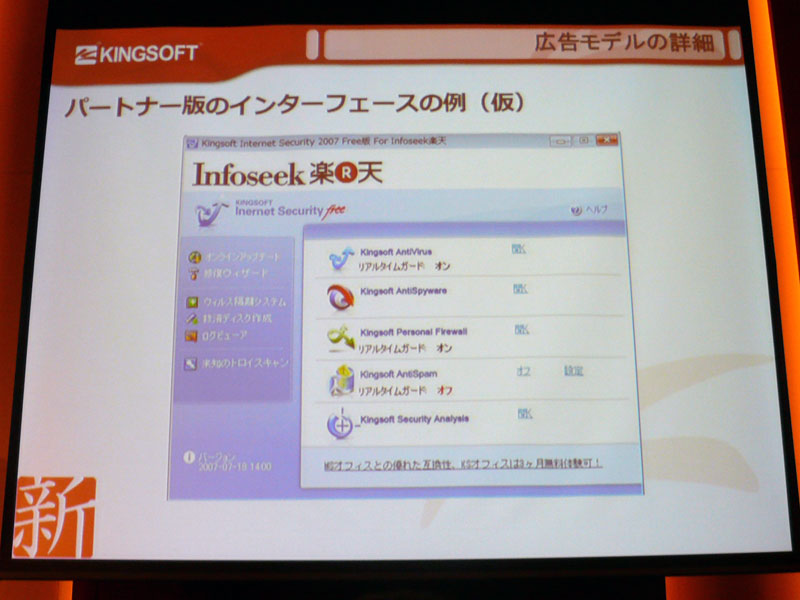Select オンラインアップデート in the sidebar
The height and width of the screenshot is (600, 800).
click(x=243, y=257)
